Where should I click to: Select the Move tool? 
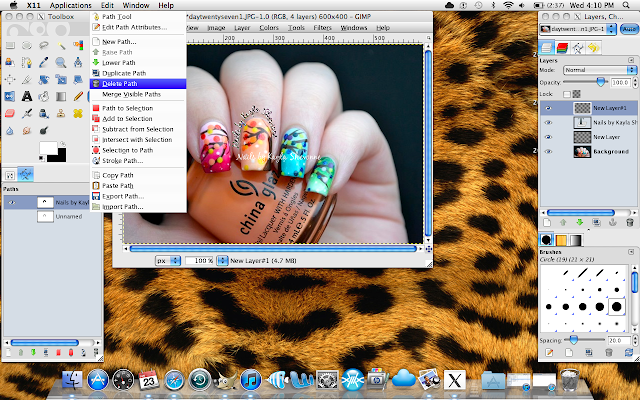tap(10, 80)
